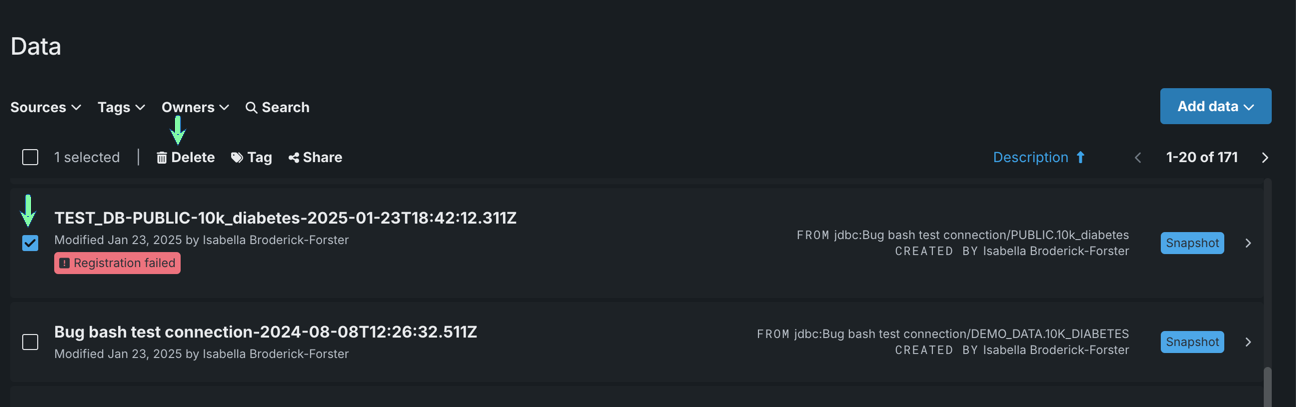Go to next page of datasets
The height and width of the screenshot is (407, 1296).
[x=1265, y=158]
